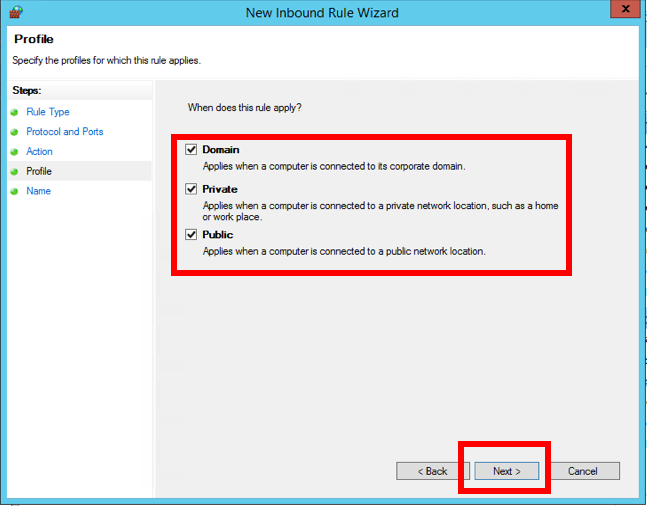Screen dimensions: 647x506
Task: Click the green bullet beside Name step
Action: pos(15,191)
